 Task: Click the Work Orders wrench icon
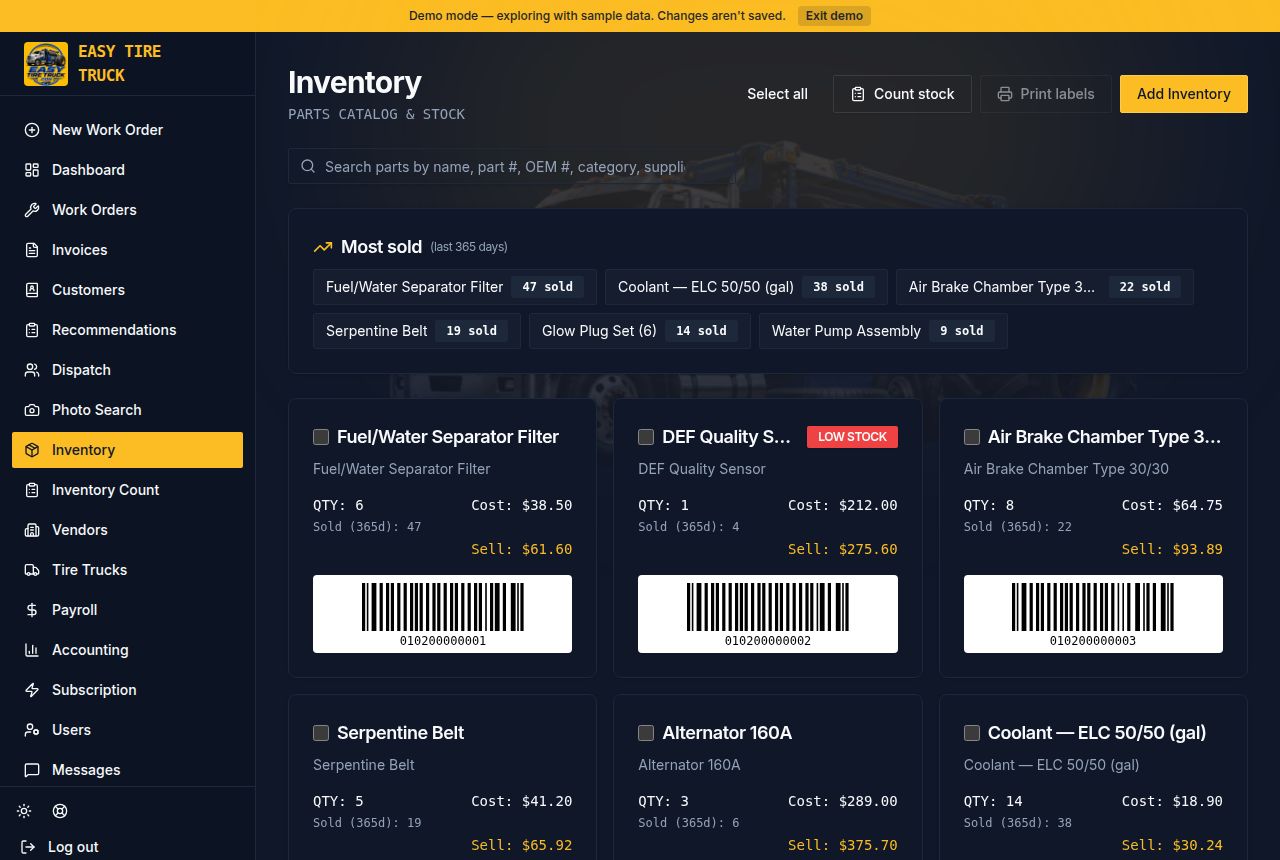(32, 210)
